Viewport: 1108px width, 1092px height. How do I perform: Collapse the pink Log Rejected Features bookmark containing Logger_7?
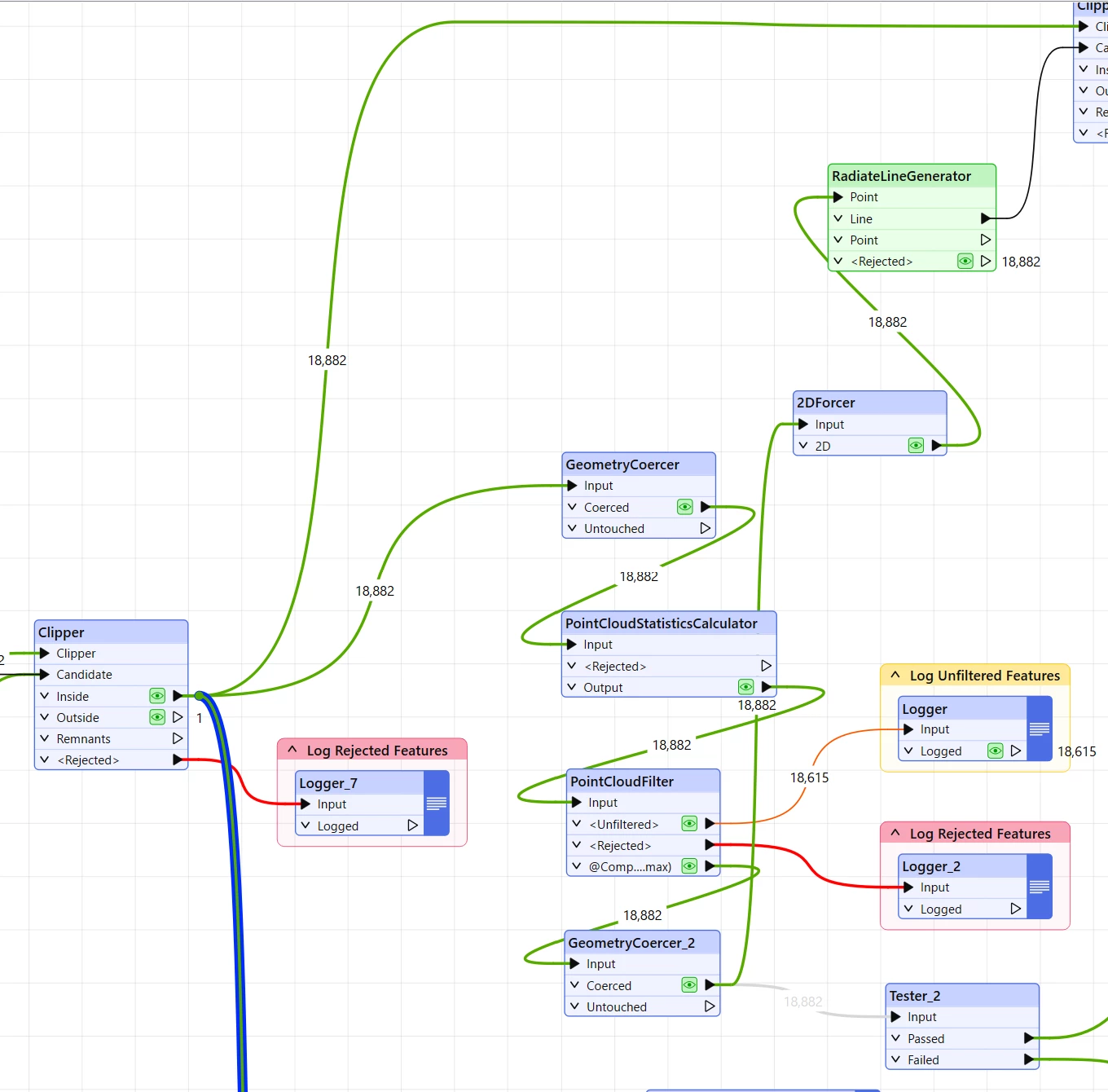point(292,750)
